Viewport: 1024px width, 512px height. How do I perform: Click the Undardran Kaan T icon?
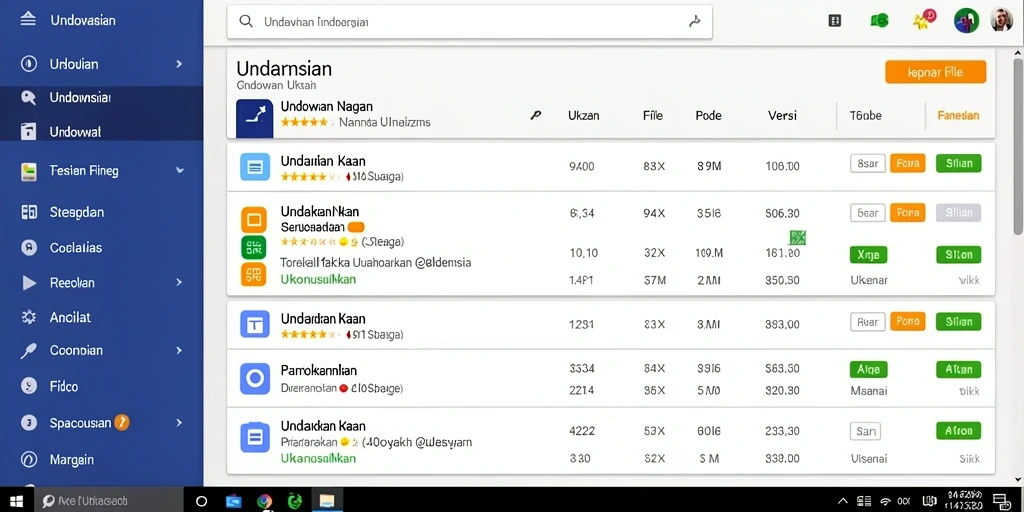255,324
